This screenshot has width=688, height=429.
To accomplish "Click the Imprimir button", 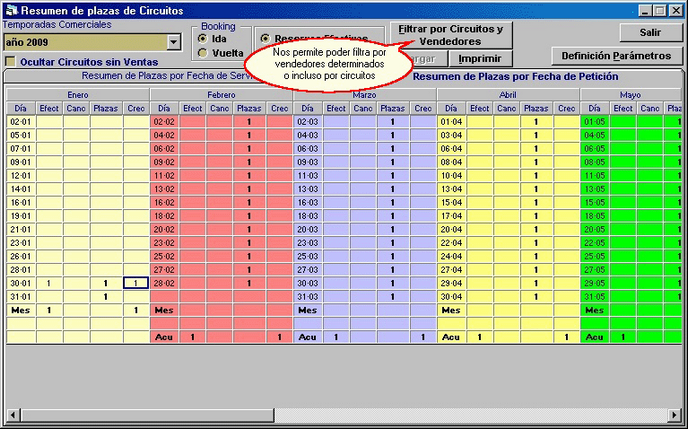I will pyautogui.click(x=479, y=59).
